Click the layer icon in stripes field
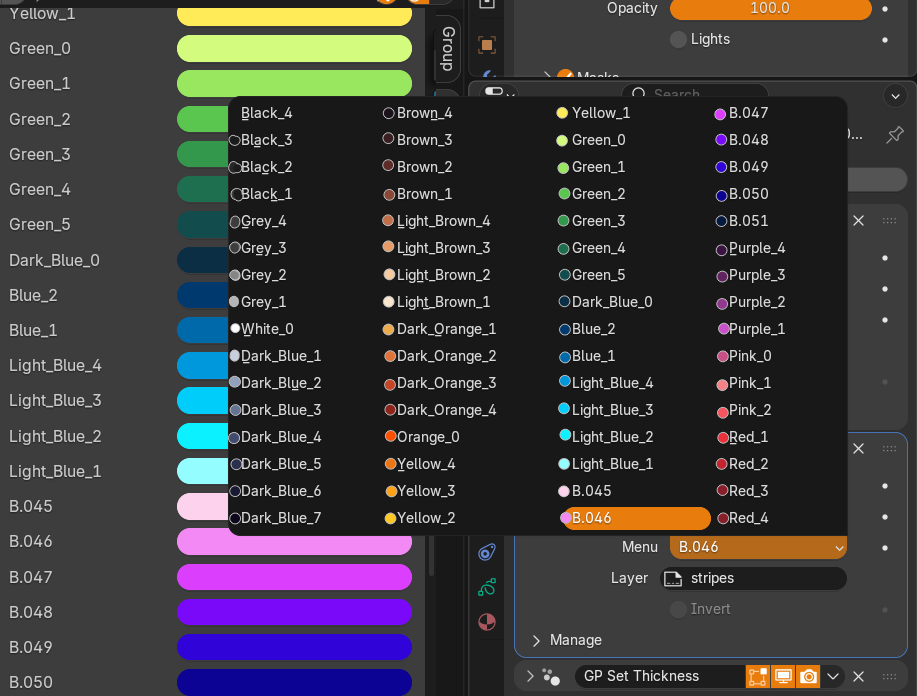 pos(673,578)
